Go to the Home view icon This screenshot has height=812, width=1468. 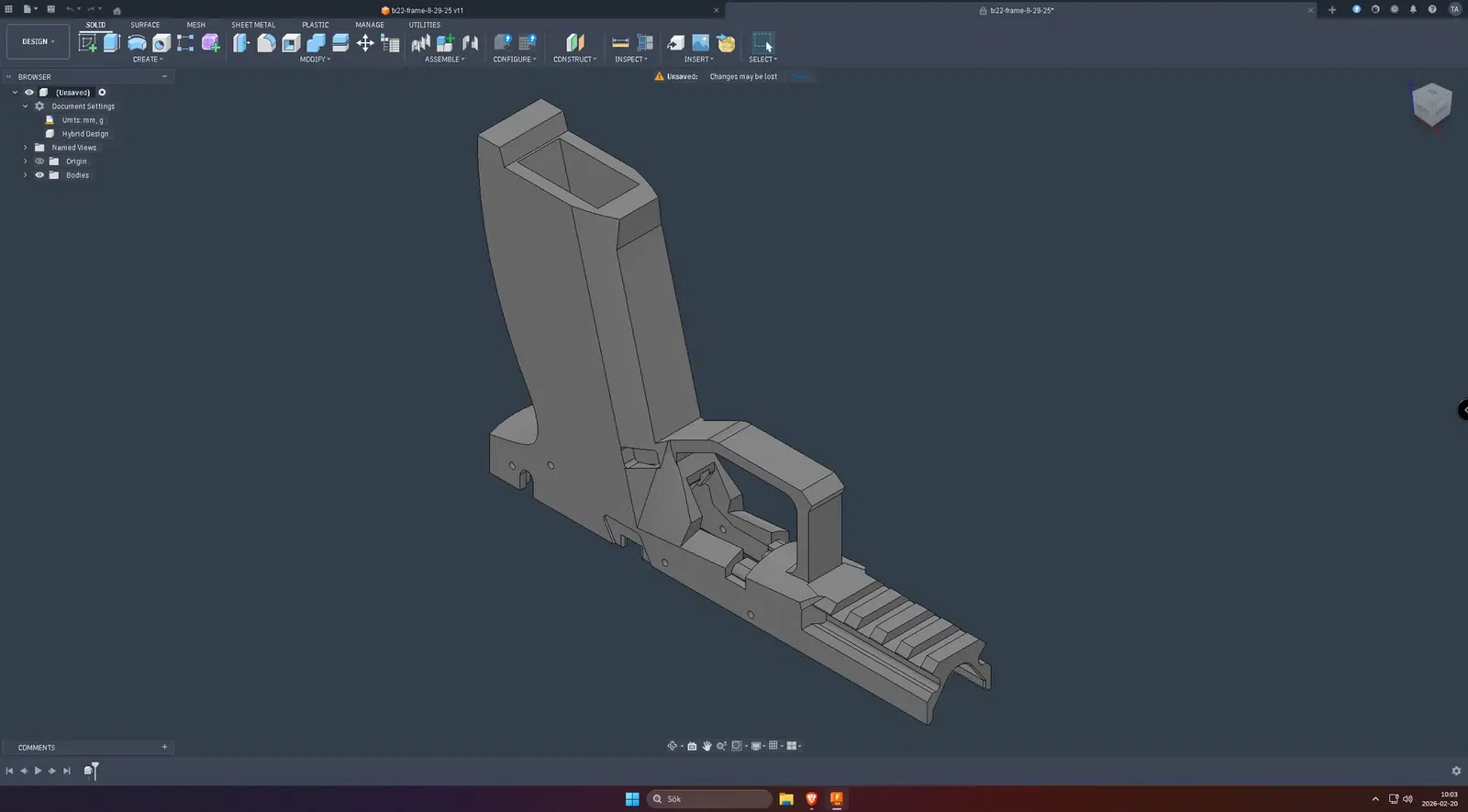[117, 10]
